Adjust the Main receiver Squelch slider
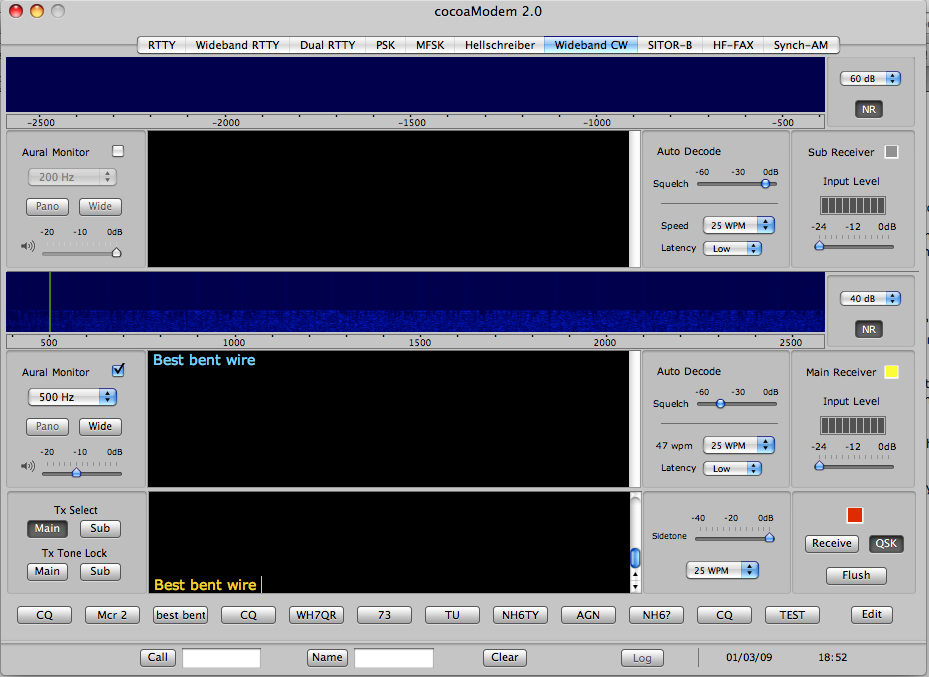Viewport: 929px width, 677px height. (x=720, y=404)
